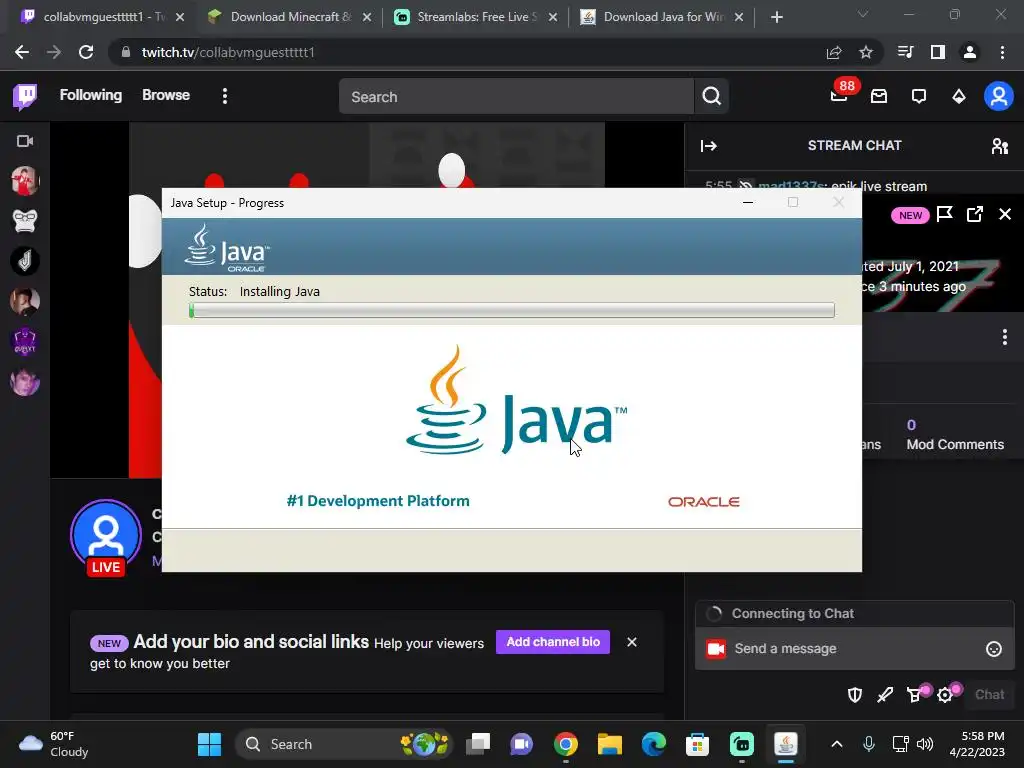Open last followed channel avatar in sidebar
Image resolution: width=1024 pixels, height=768 pixels.
(x=25, y=382)
